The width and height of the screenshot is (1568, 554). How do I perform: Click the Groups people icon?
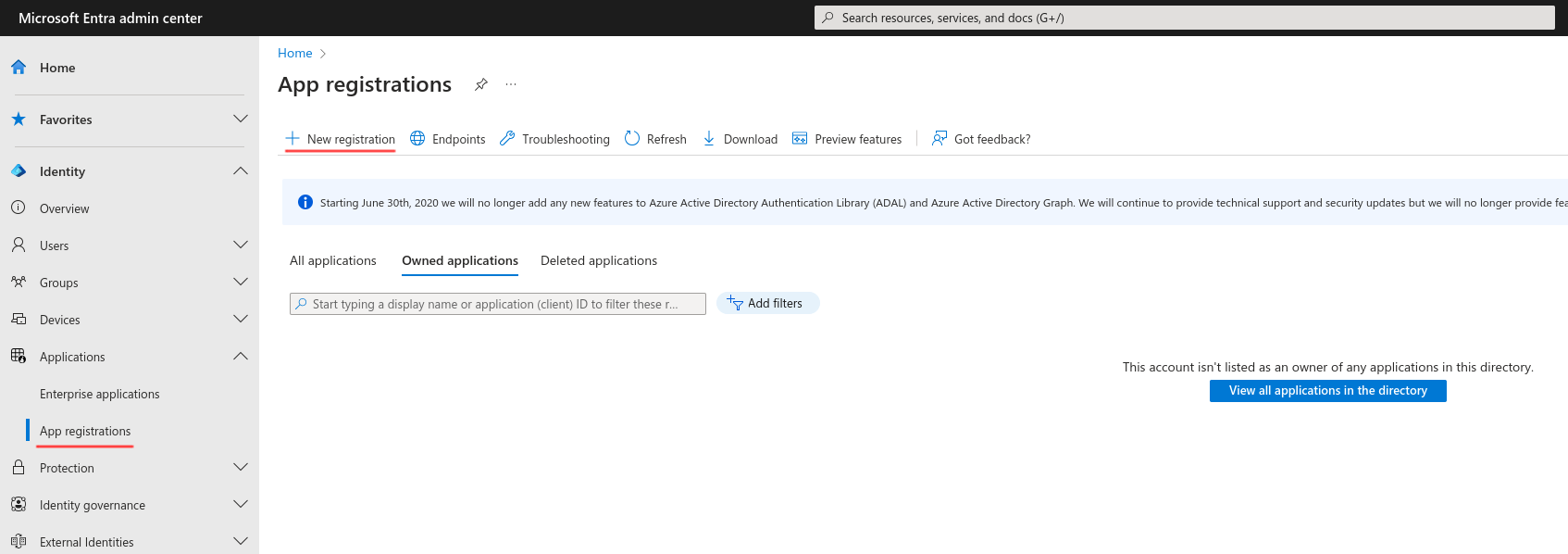[19, 282]
